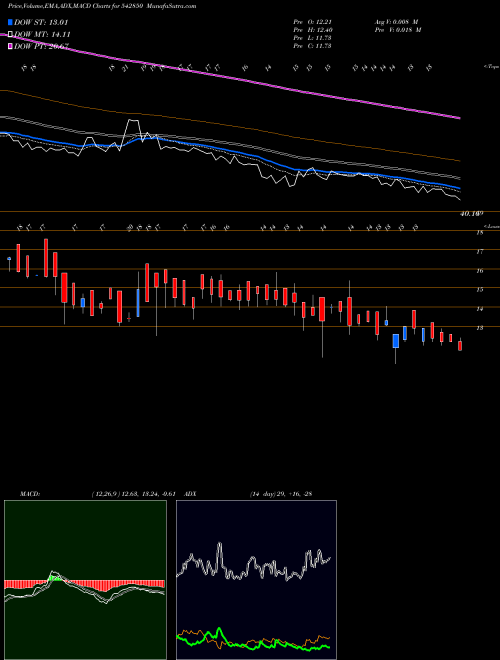Click the 40.149 price level label
500x660 pixels.
click(x=471, y=214)
